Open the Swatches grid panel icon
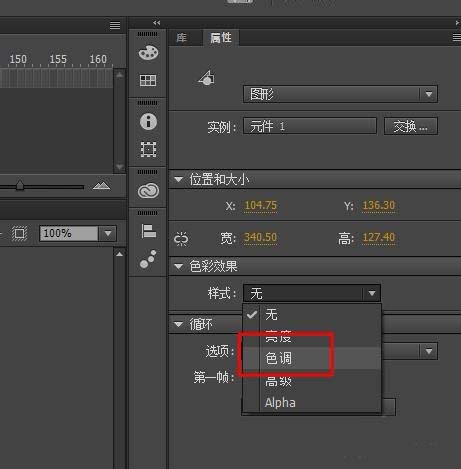This screenshot has height=469, width=461. click(148, 80)
